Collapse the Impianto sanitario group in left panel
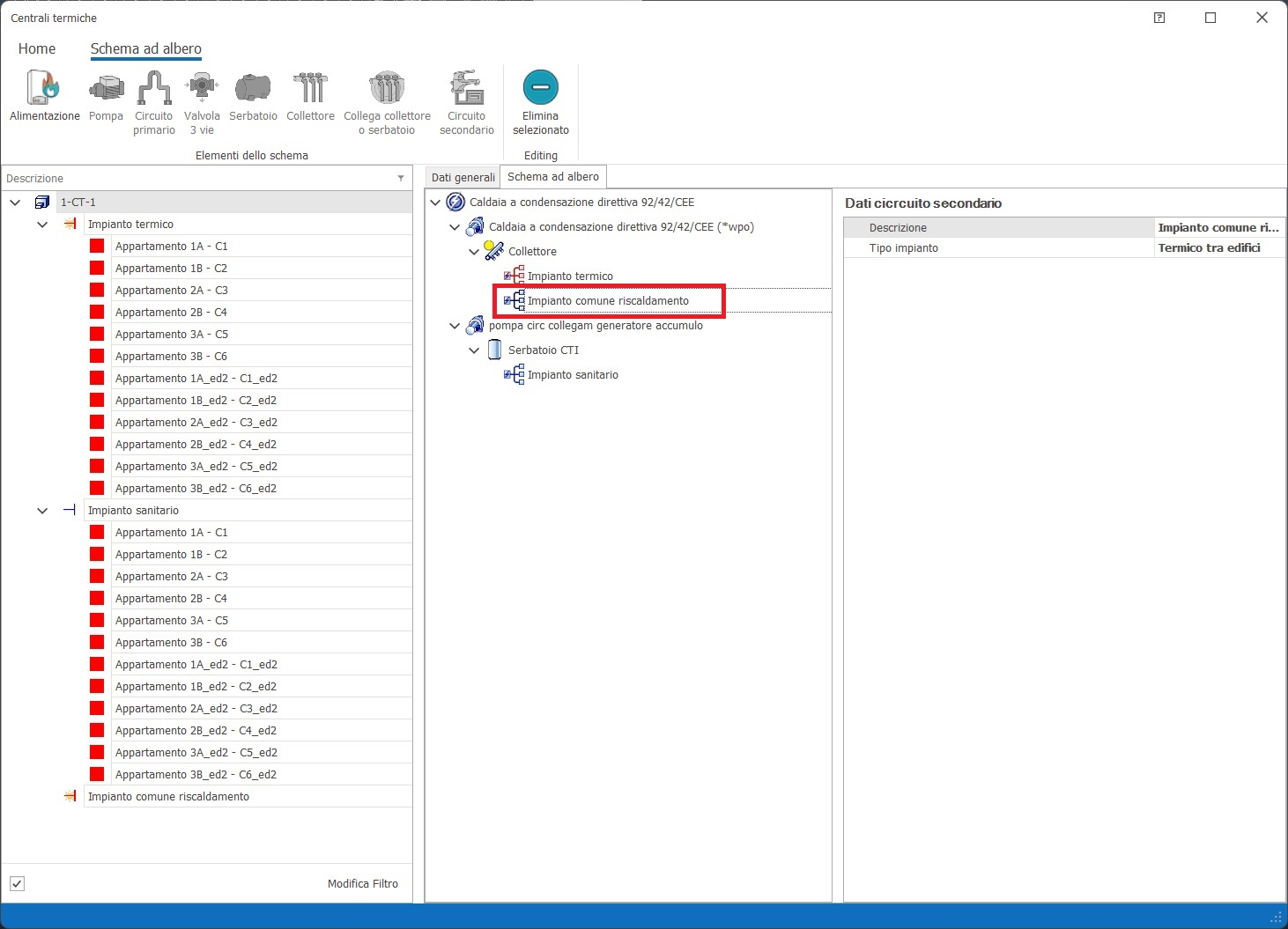Viewport: 1288px width, 929px height. [42, 511]
